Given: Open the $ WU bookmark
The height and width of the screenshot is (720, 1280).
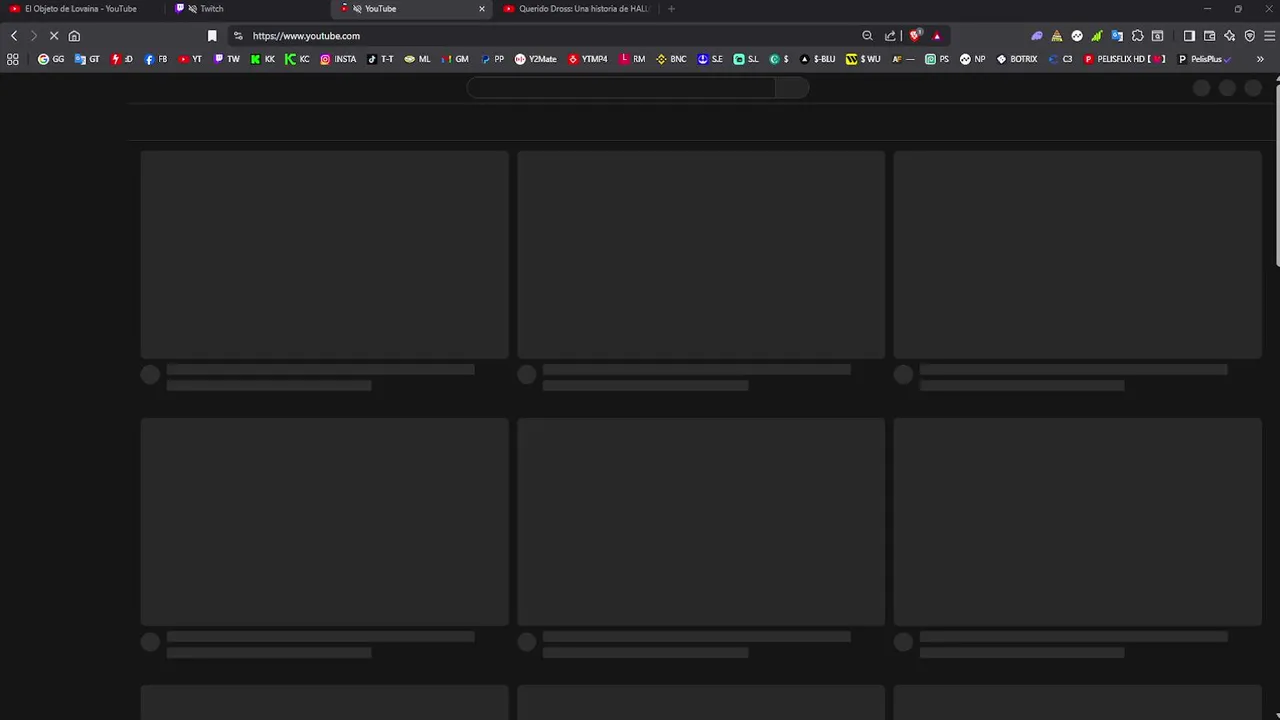Looking at the screenshot, I should (x=863, y=59).
